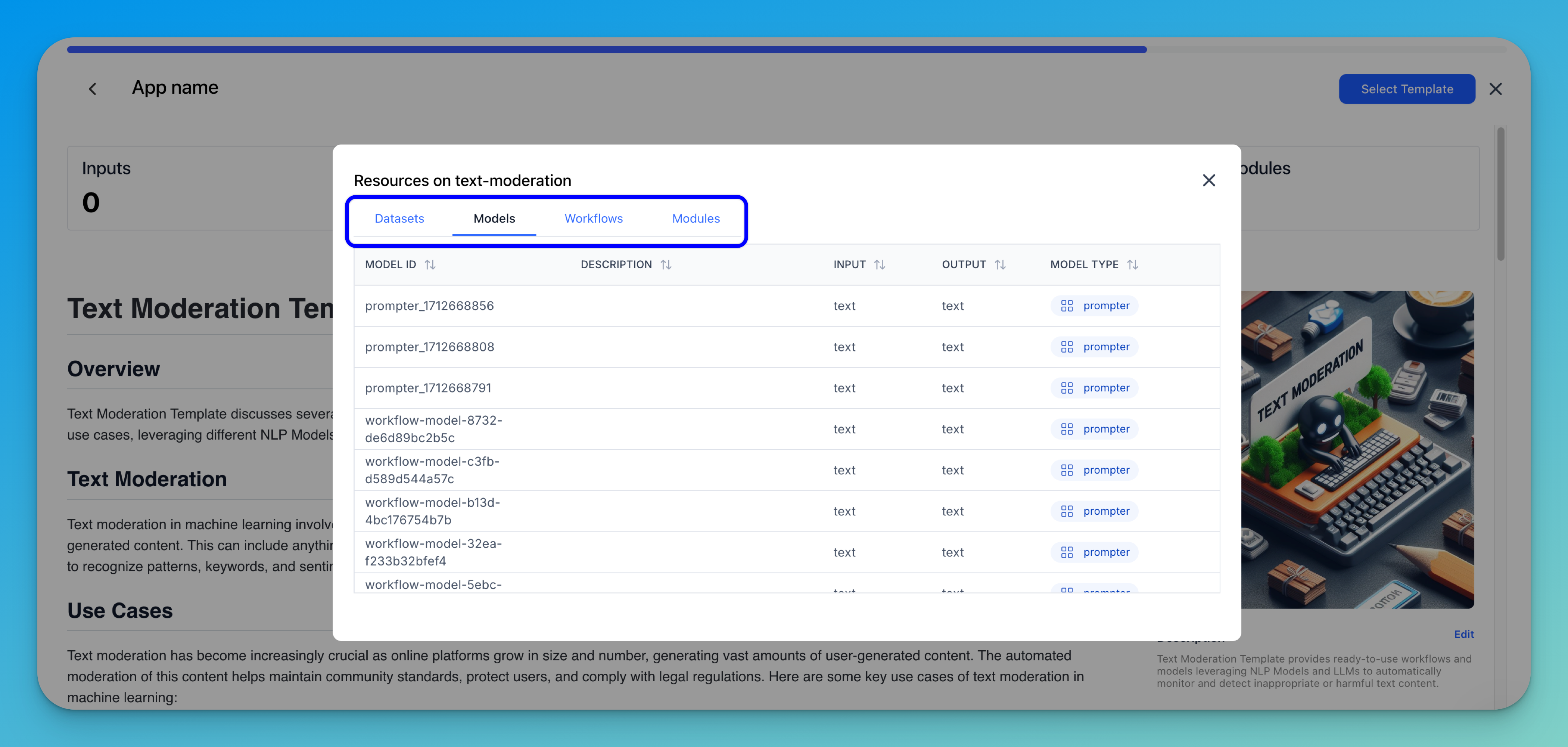Click the top progress bar
The height and width of the screenshot is (747, 1568).
coord(606,49)
